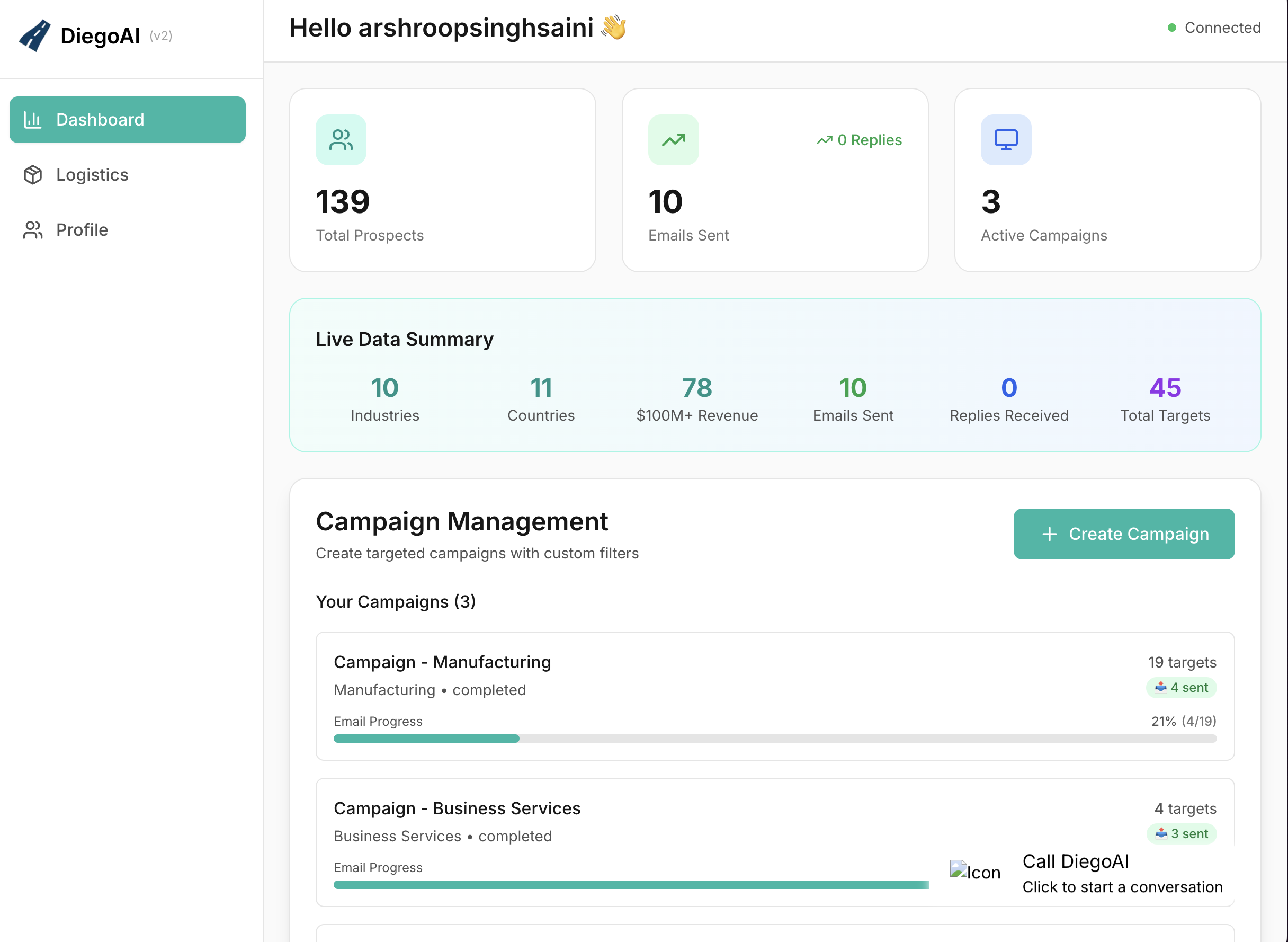
Task: Open the Dashboard menu item
Action: (x=128, y=120)
